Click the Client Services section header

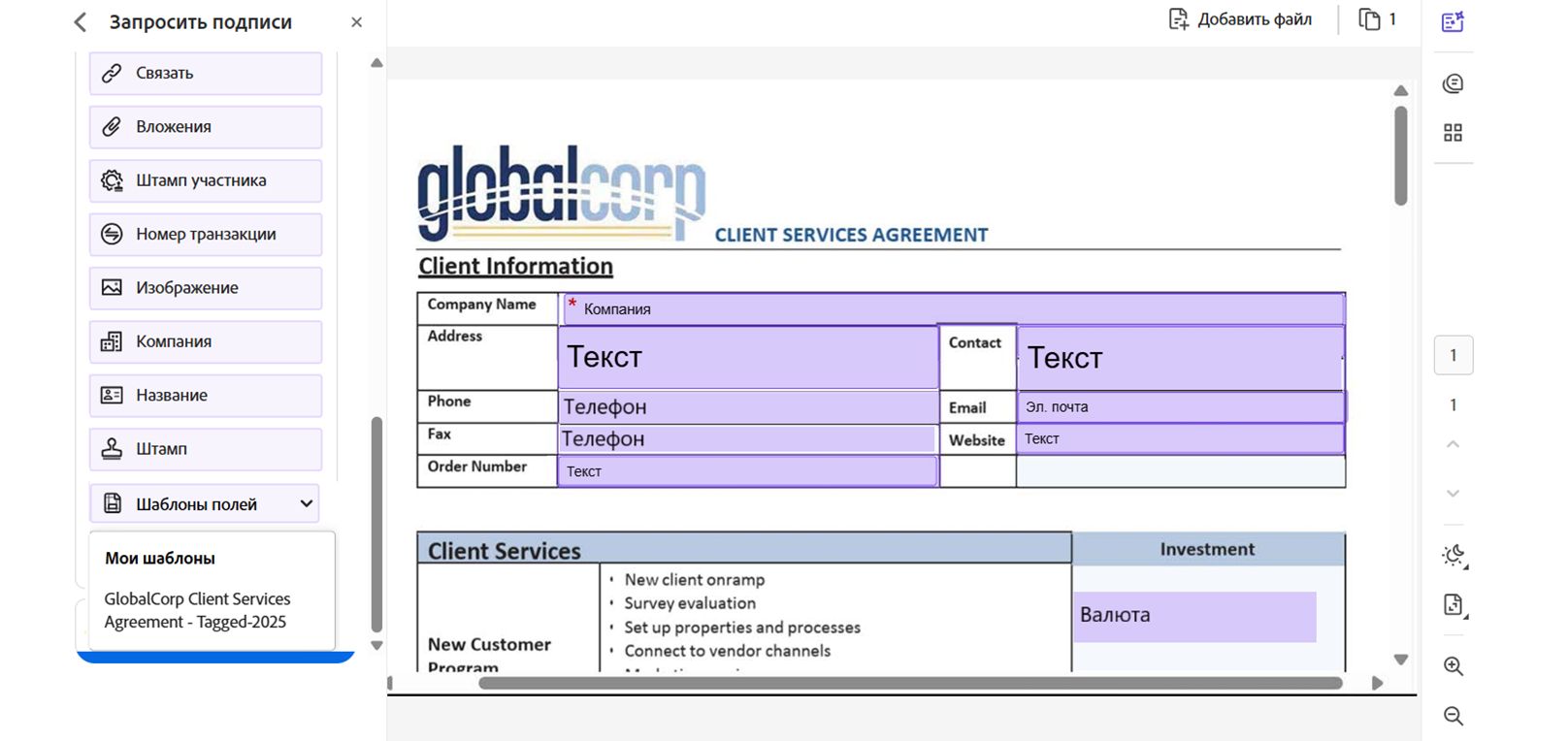(504, 552)
